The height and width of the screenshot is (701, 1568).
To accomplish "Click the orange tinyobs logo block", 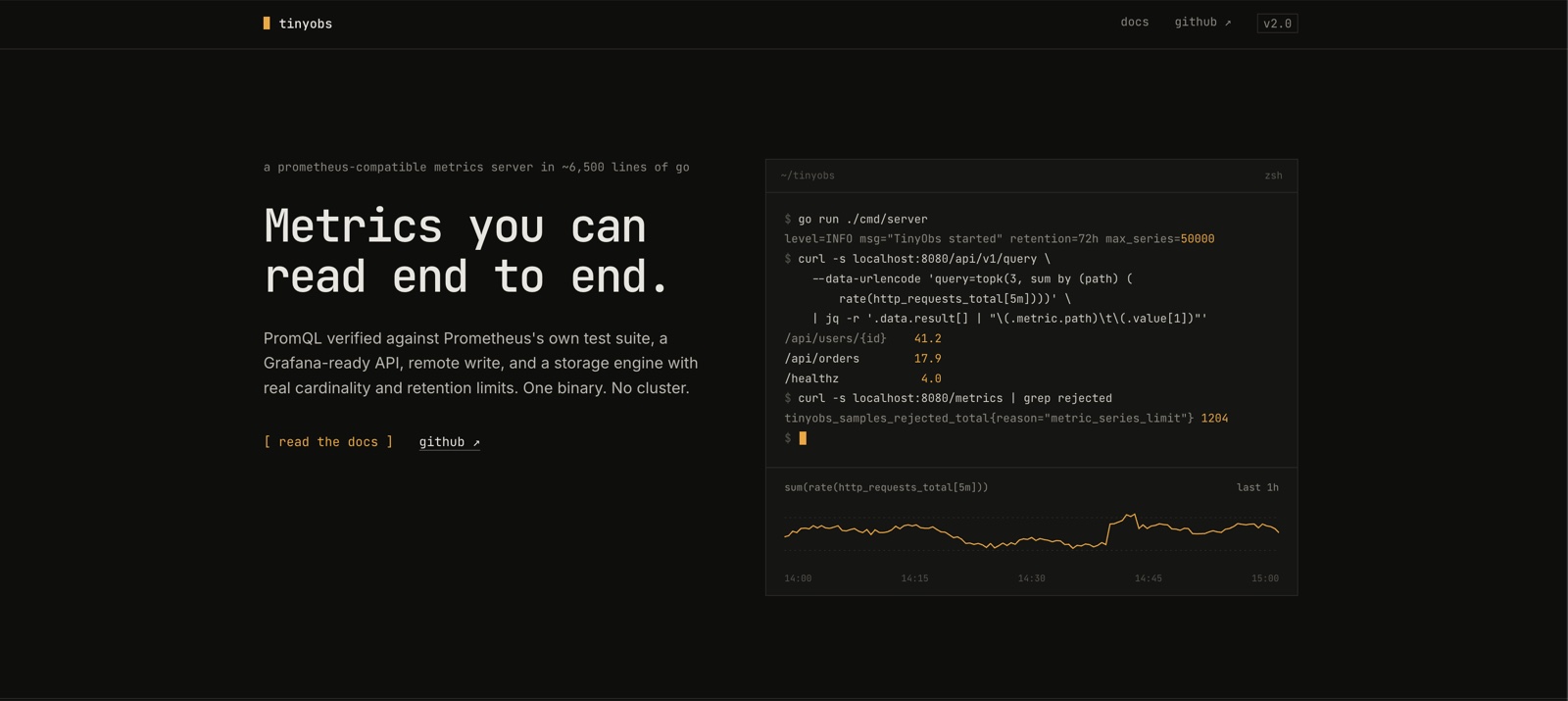I will tap(267, 24).
